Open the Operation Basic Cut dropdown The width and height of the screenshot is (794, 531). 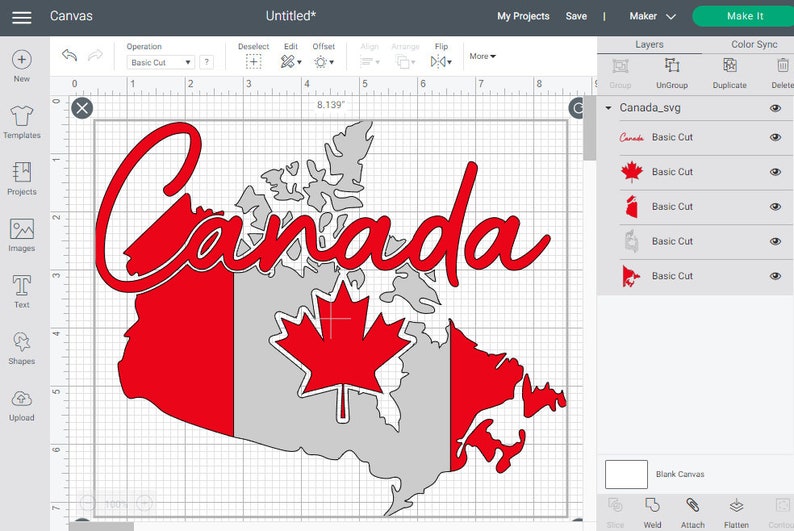(161, 62)
